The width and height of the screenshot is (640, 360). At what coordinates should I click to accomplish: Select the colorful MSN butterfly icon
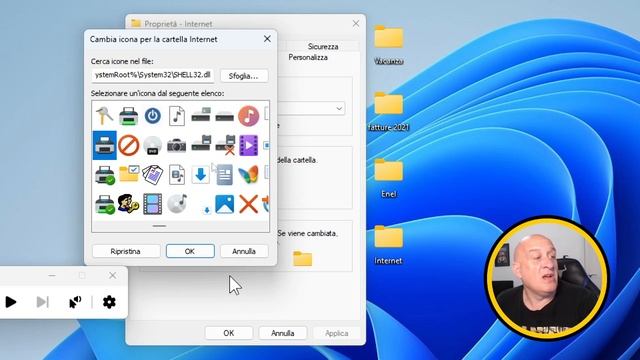click(248, 174)
